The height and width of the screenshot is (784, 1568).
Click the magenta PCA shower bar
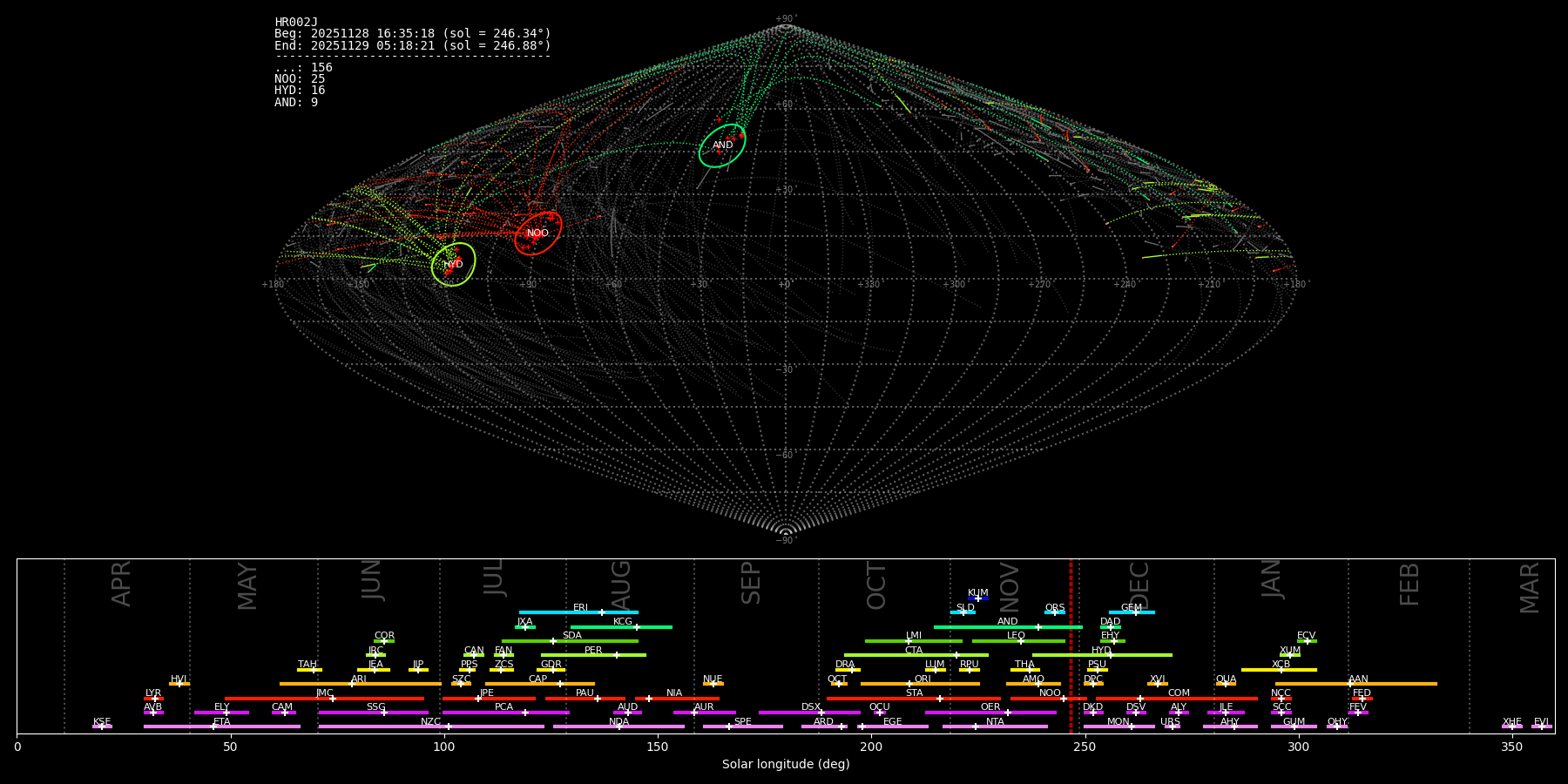(505, 713)
